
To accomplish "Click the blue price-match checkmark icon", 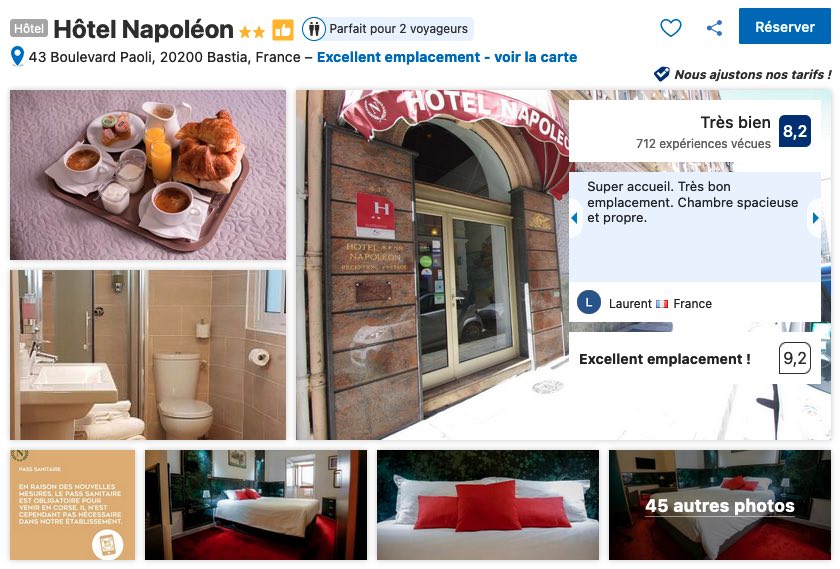I will tap(662, 74).
